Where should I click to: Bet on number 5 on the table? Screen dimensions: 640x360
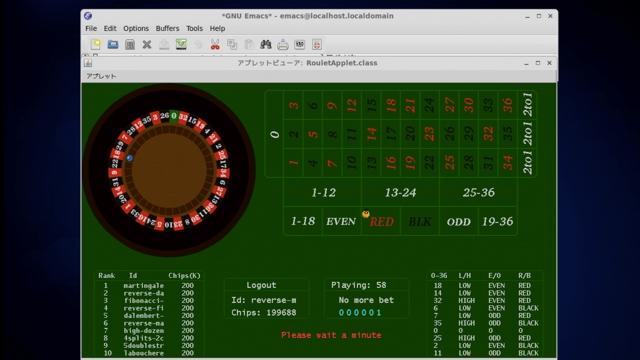click(x=313, y=134)
